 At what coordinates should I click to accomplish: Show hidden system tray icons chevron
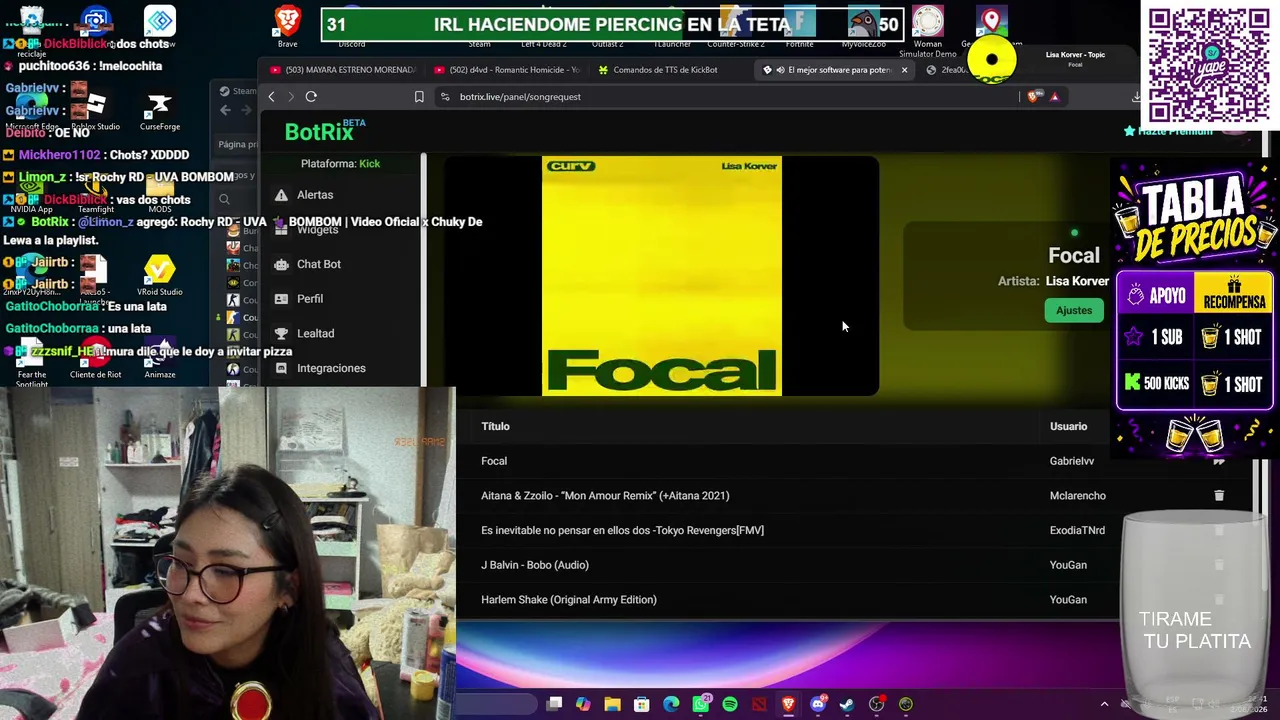pyautogui.click(x=1104, y=704)
